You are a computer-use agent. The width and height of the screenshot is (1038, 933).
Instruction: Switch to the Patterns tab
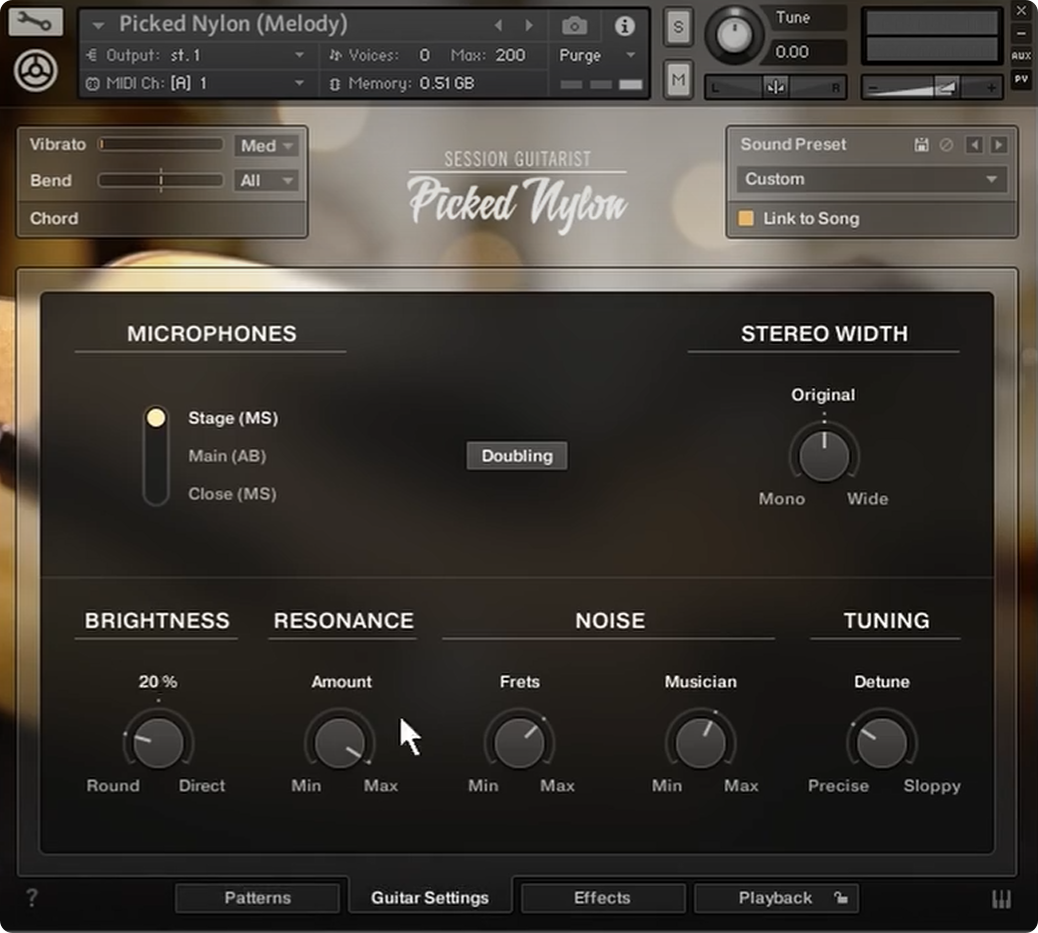(x=258, y=898)
